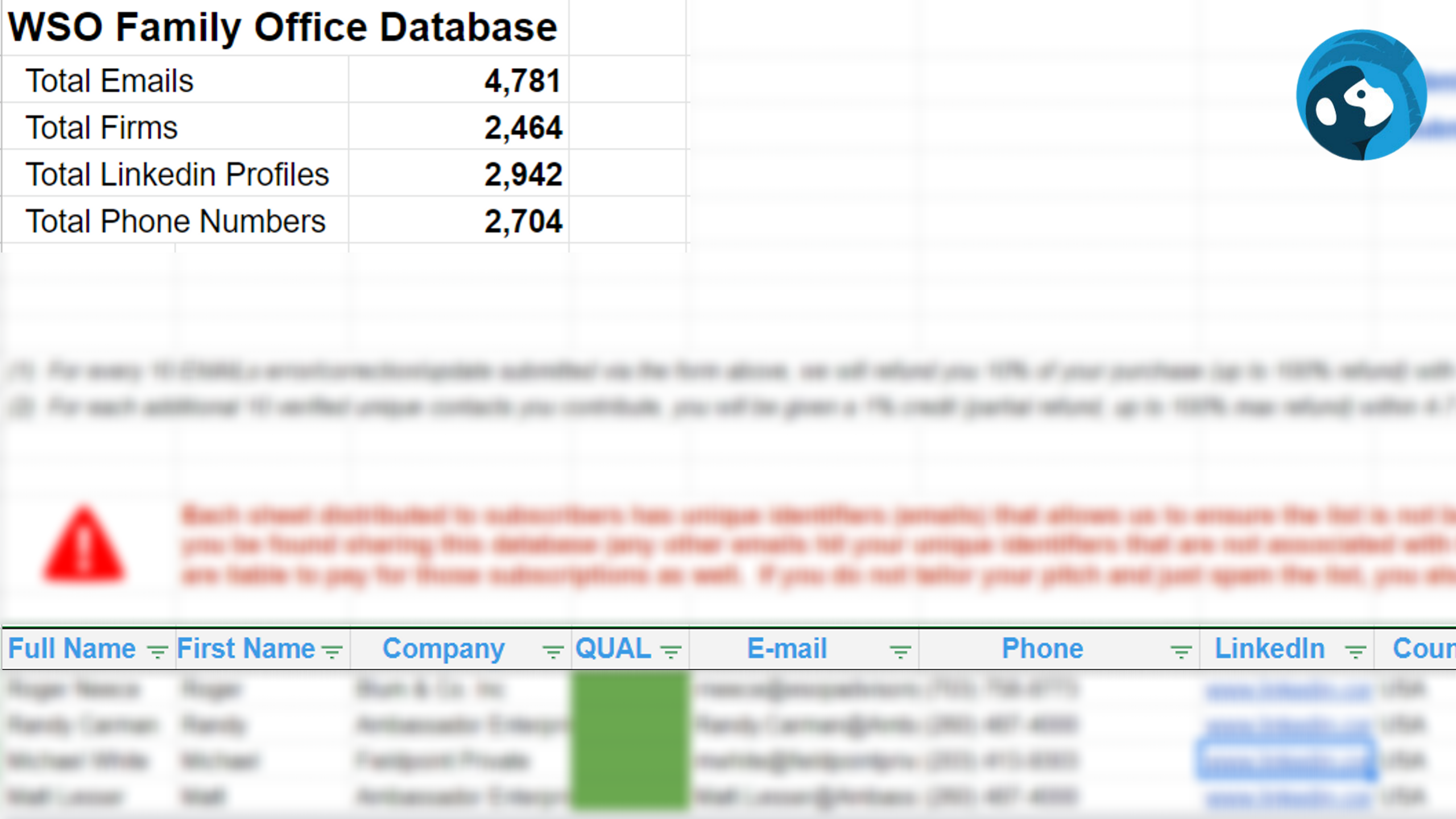1456x819 pixels.
Task: Click the WSO monkey logo
Action: pos(1360,95)
